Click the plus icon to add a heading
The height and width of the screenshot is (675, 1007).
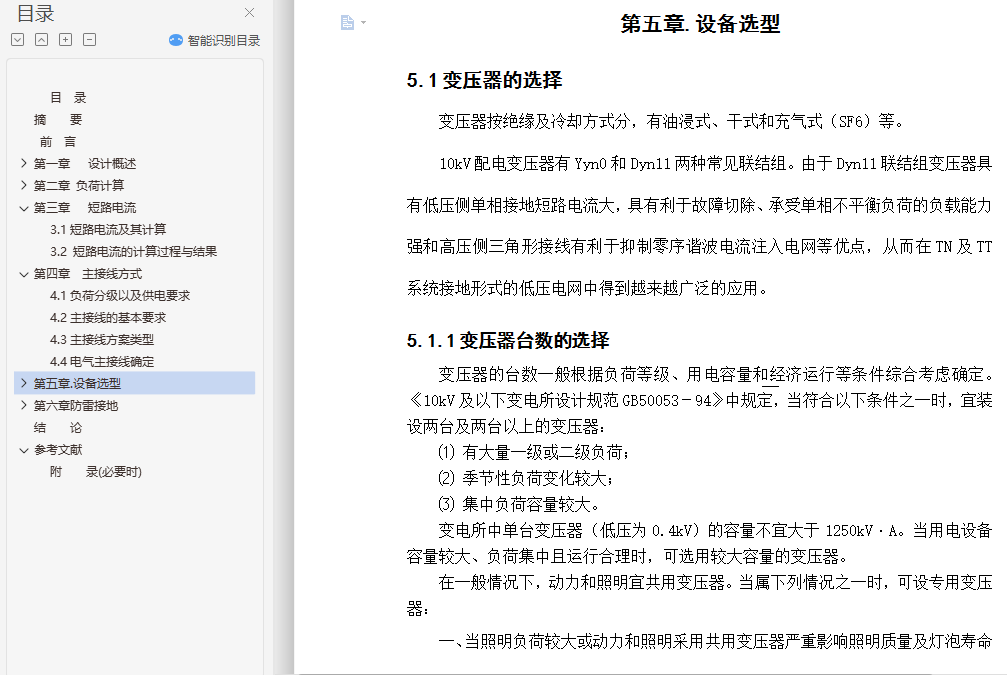point(66,40)
